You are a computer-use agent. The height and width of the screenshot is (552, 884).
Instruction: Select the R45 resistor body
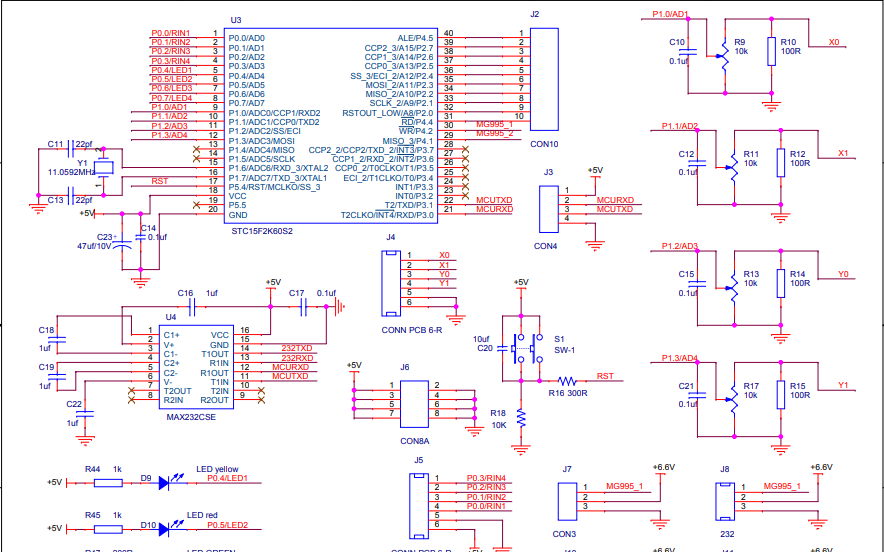[108, 529]
